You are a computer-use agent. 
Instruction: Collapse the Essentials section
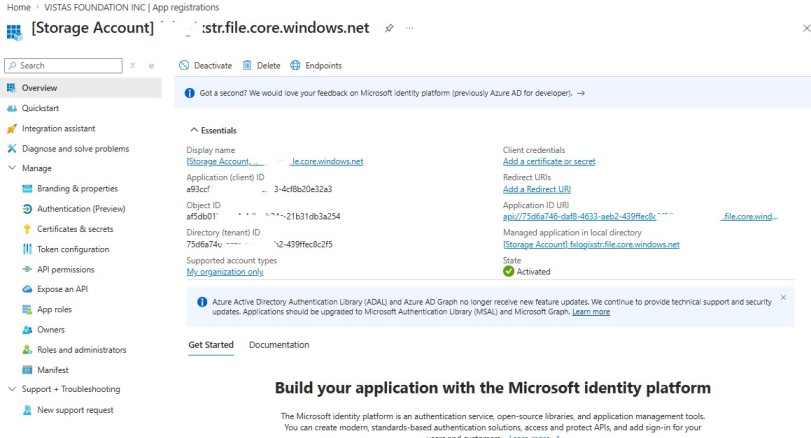tap(194, 130)
